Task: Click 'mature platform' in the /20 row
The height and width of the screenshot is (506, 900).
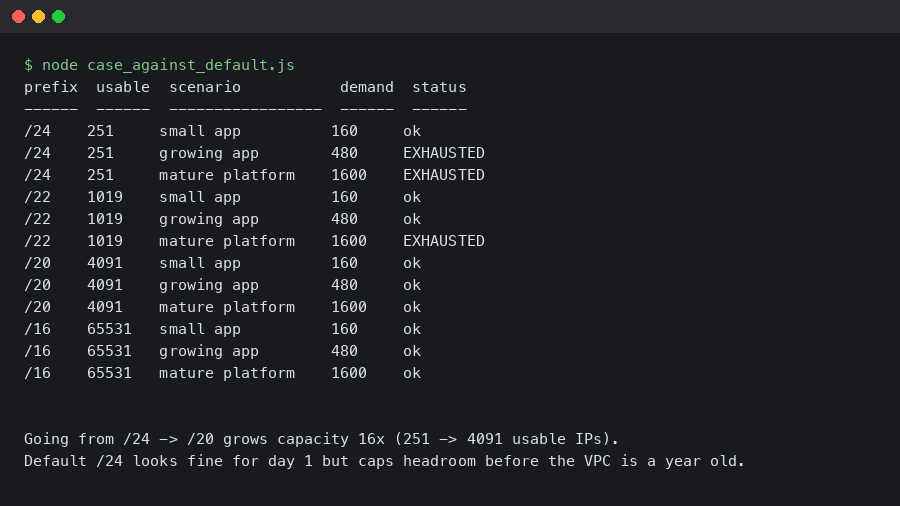Action: [227, 307]
